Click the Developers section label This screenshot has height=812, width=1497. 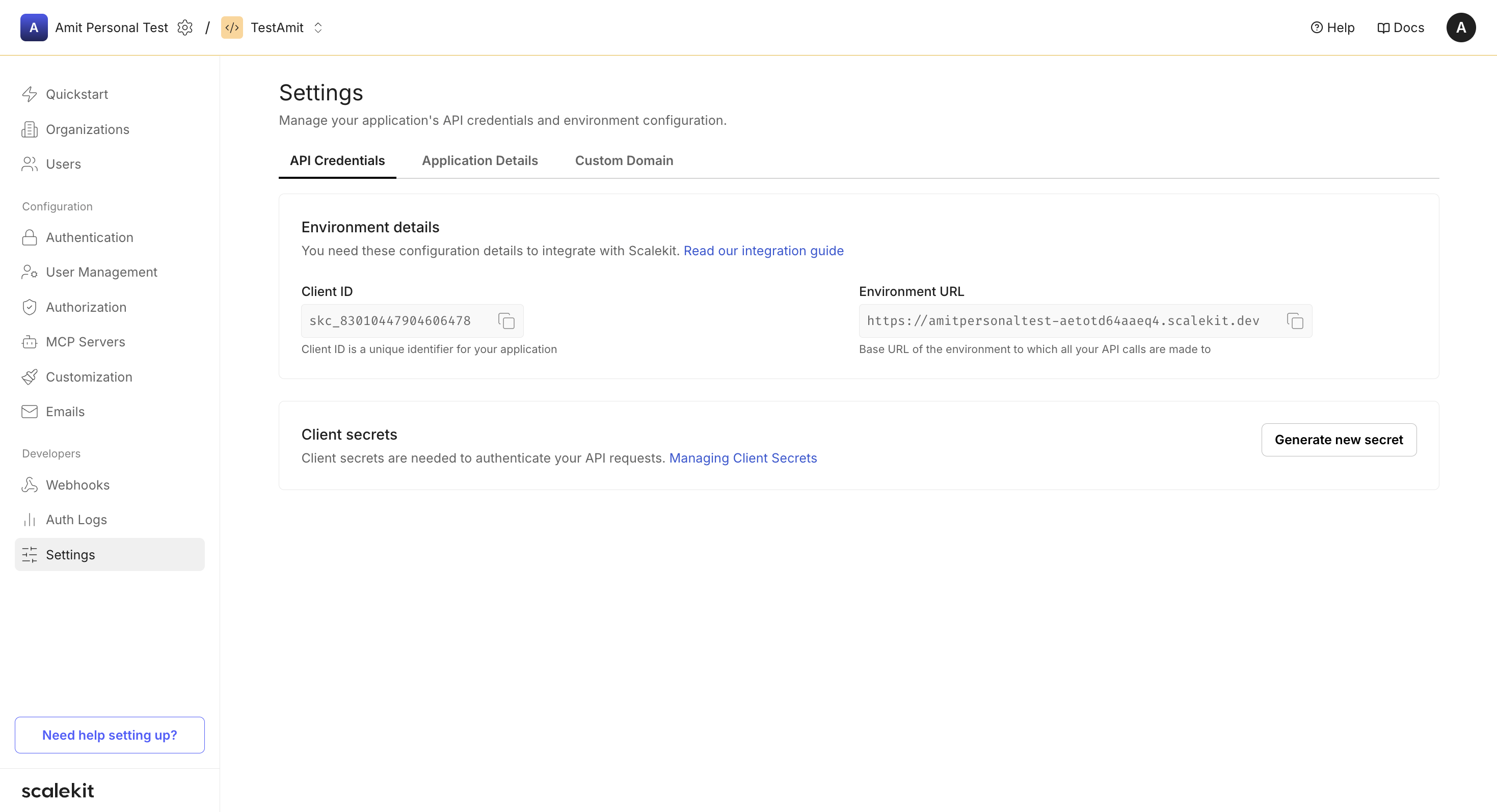coord(51,453)
